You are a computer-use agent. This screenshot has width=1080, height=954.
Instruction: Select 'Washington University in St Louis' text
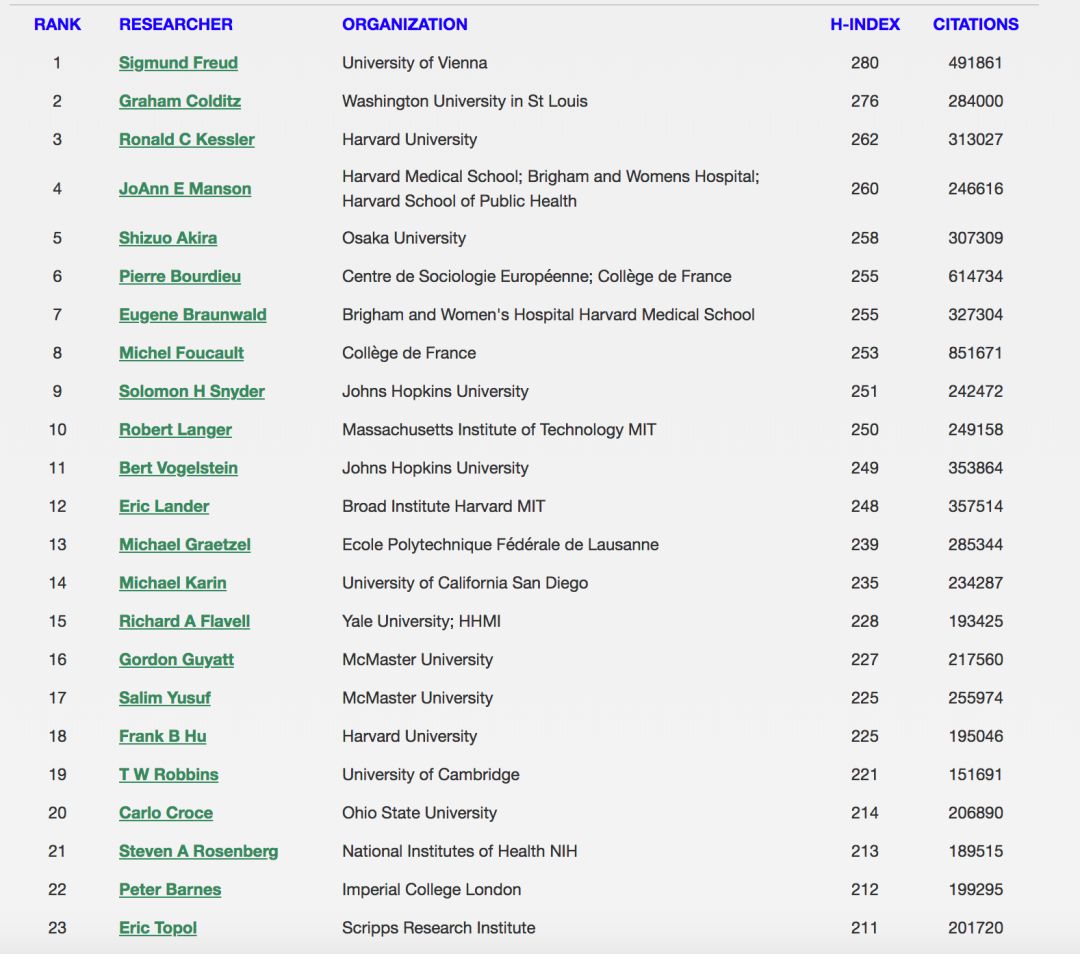(465, 101)
